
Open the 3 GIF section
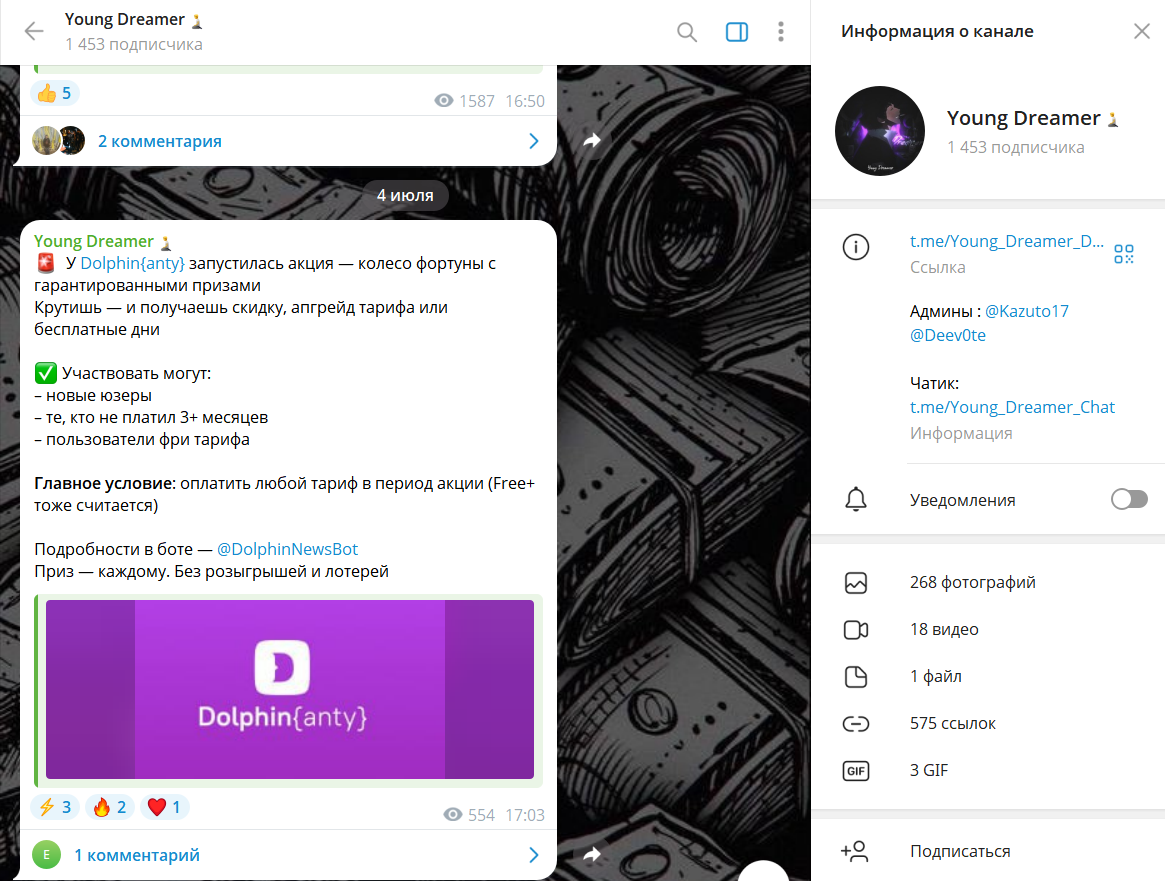[988, 770]
